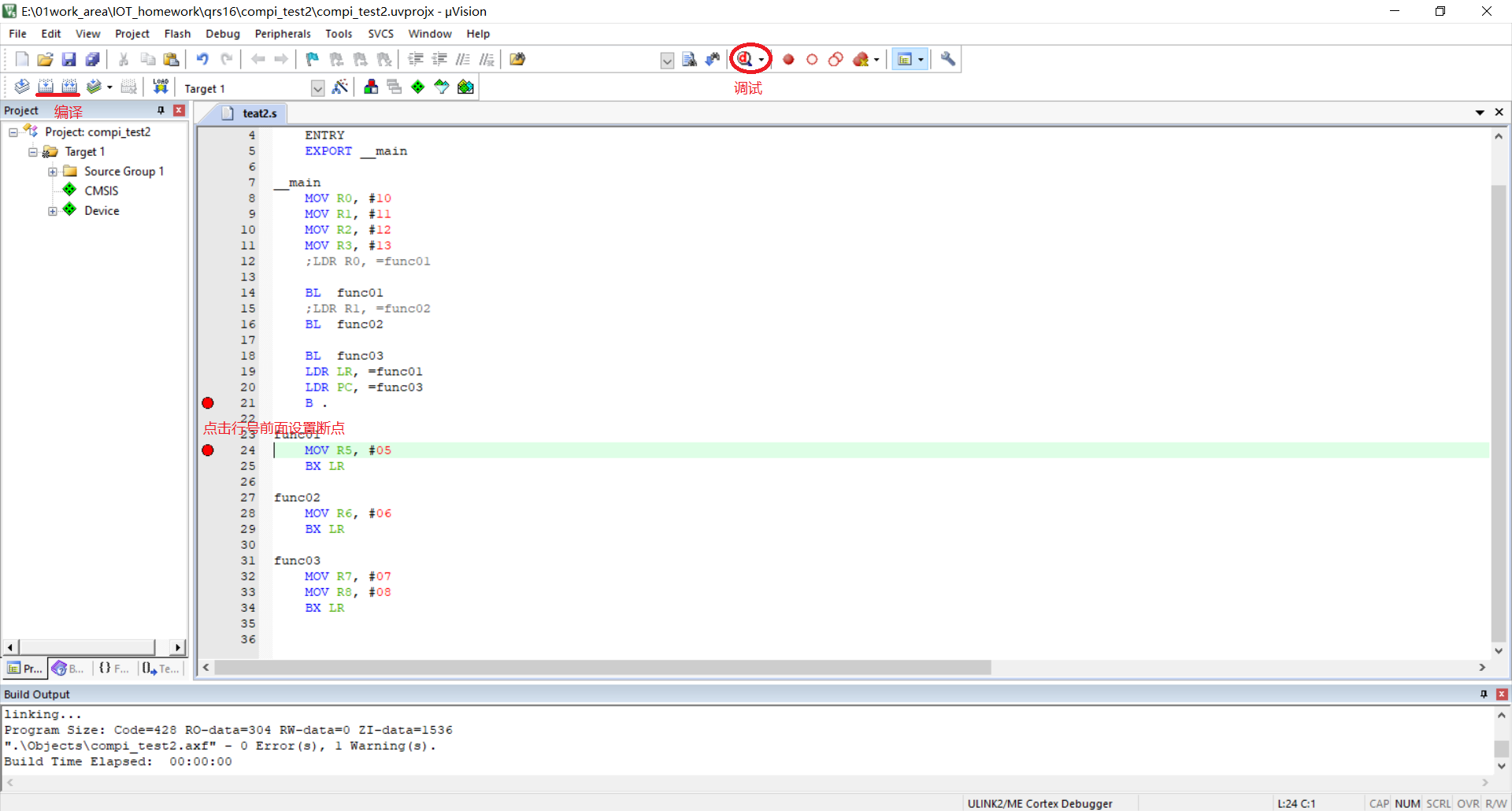The height and width of the screenshot is (811, 1512).
Task: Open Pack Installer icon
Action: click(x=465, y=87)
